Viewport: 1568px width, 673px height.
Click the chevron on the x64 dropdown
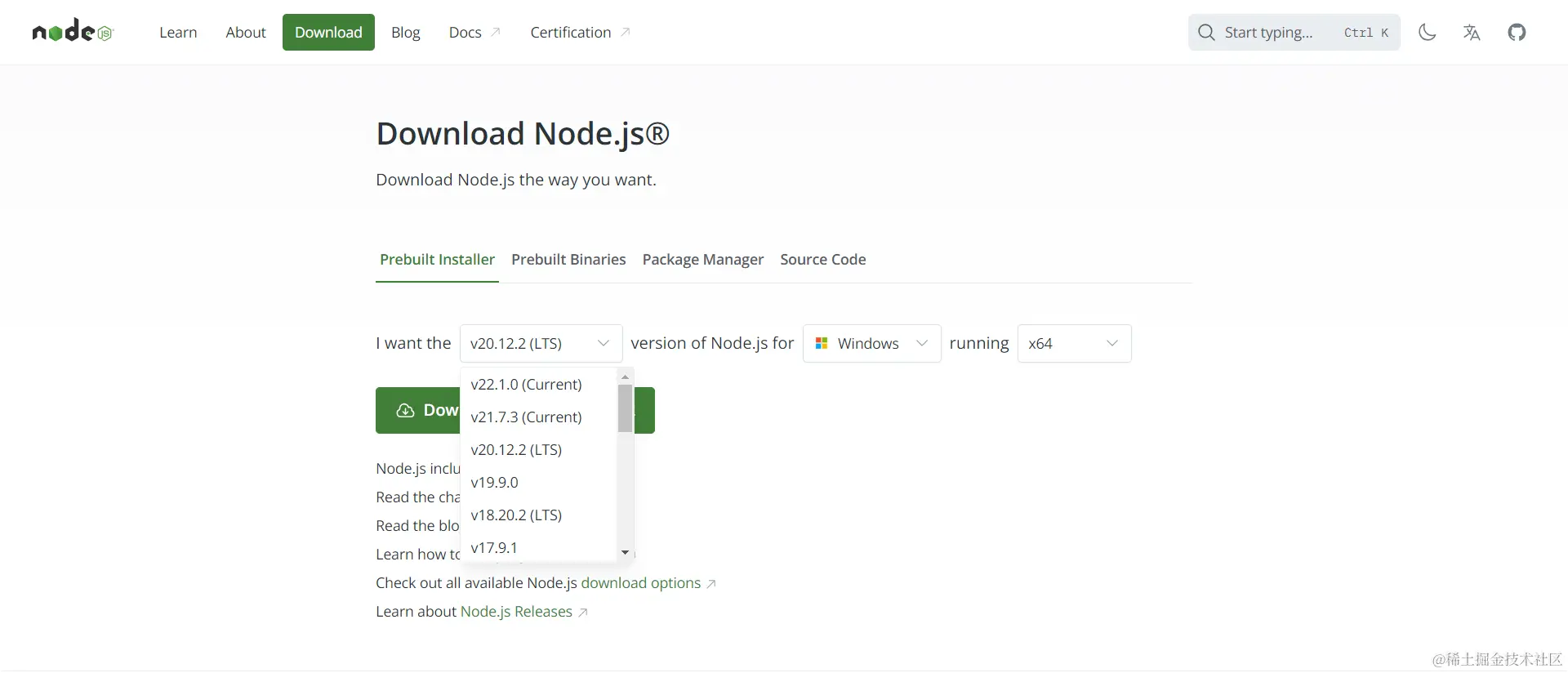click(1112, 344)
